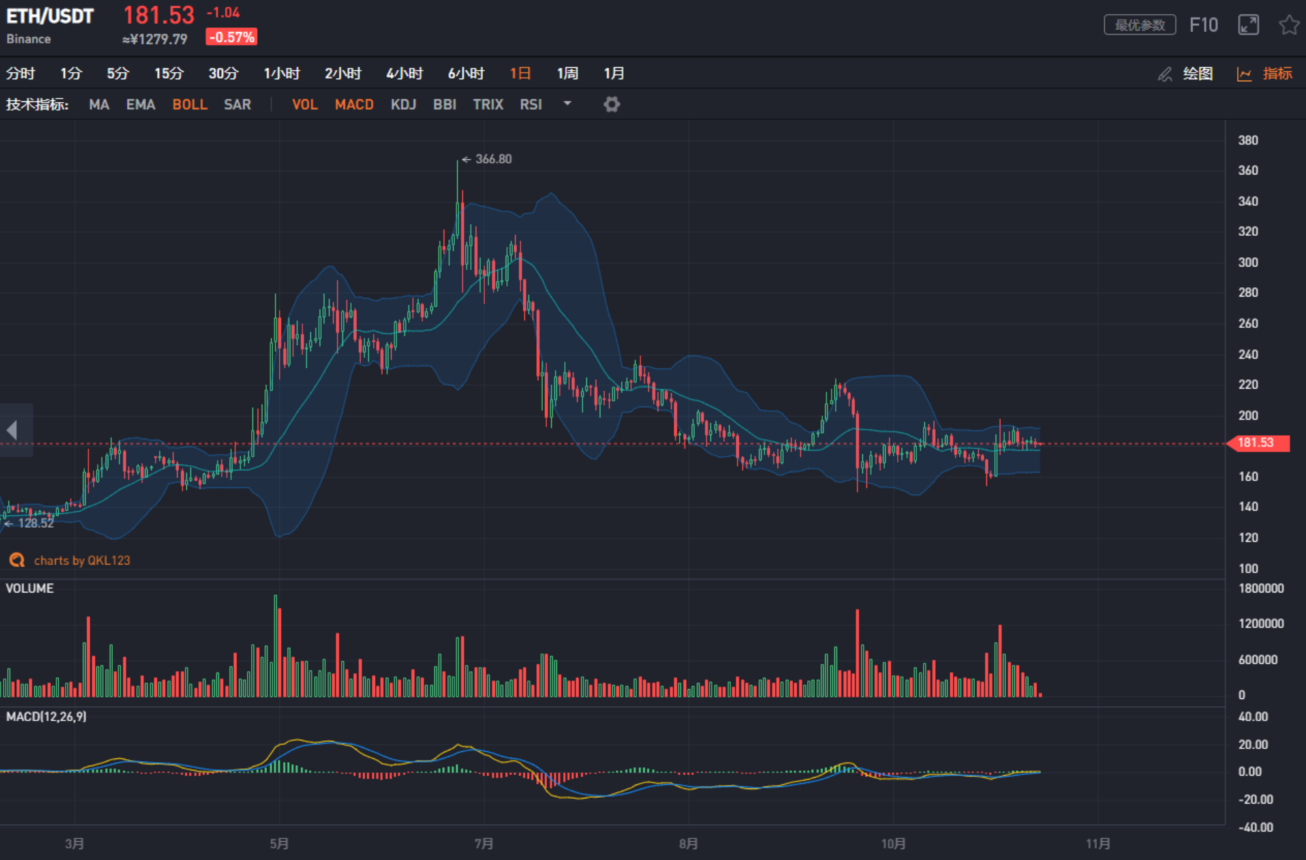Click the QKL123 logo icon

tap(17, 560)
